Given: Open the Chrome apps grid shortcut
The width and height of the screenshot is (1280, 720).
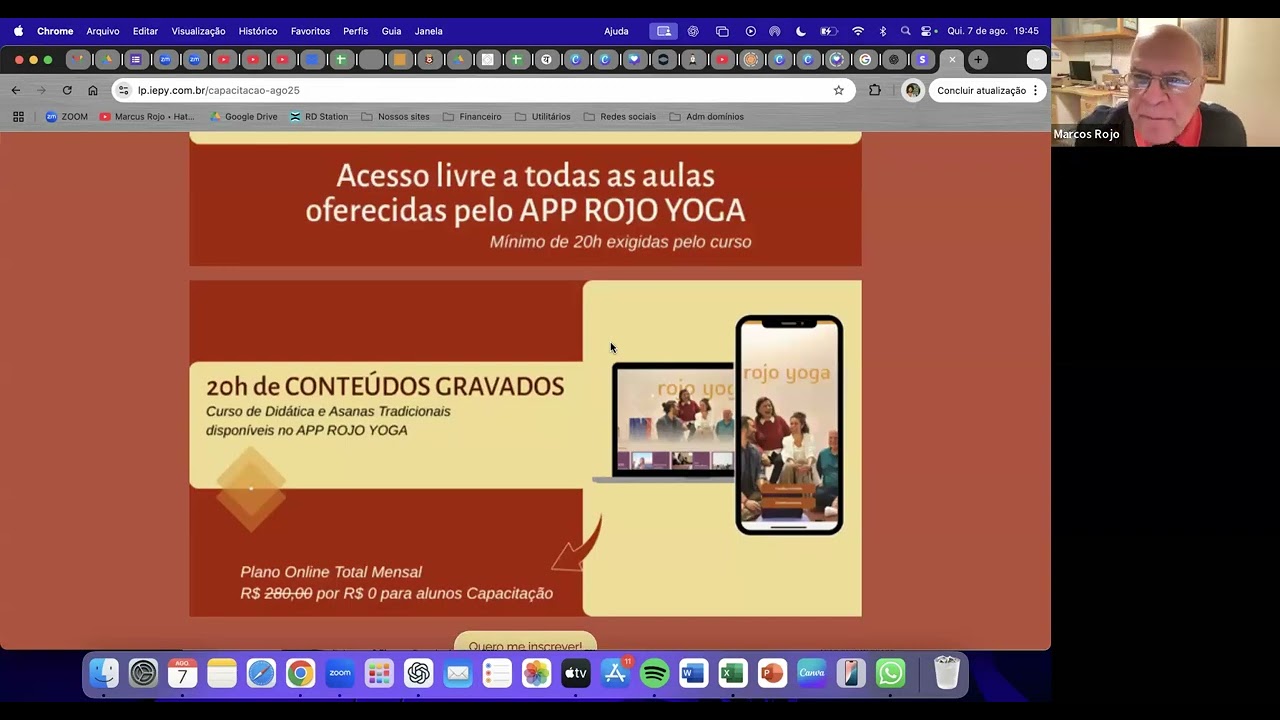Looking at the screenshot, I should [18, 117].
